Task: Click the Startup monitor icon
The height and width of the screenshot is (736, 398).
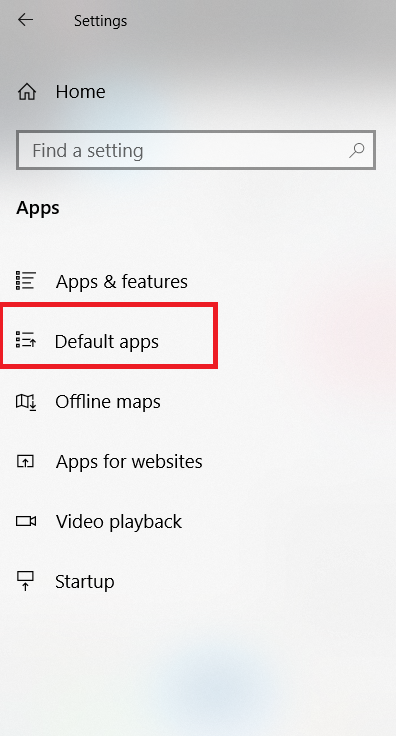Action: point(25,581)
